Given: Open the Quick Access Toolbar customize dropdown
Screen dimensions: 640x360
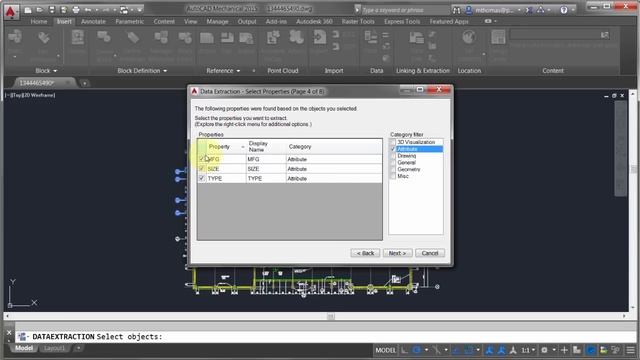Looking at the screenshot, I should tap(140, 10).
